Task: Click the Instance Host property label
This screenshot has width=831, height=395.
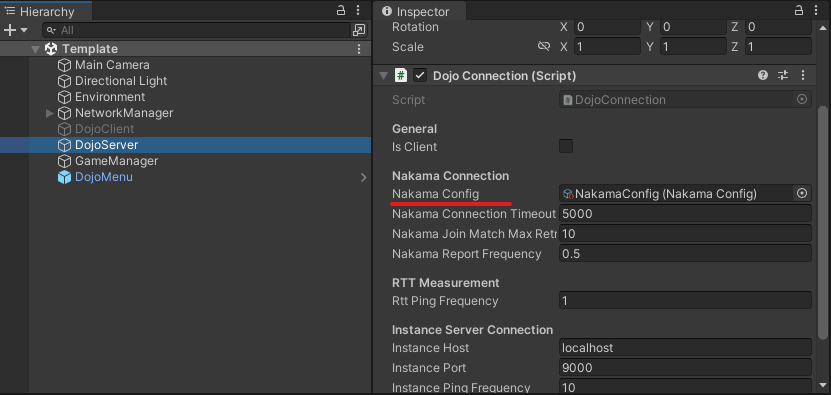Action: (x=430, y=348)
